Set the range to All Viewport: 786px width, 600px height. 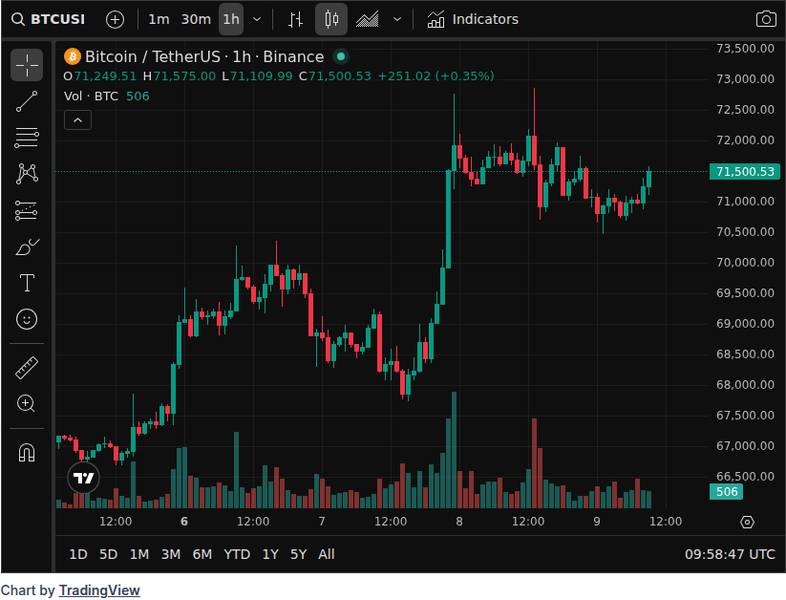(326, 554)
